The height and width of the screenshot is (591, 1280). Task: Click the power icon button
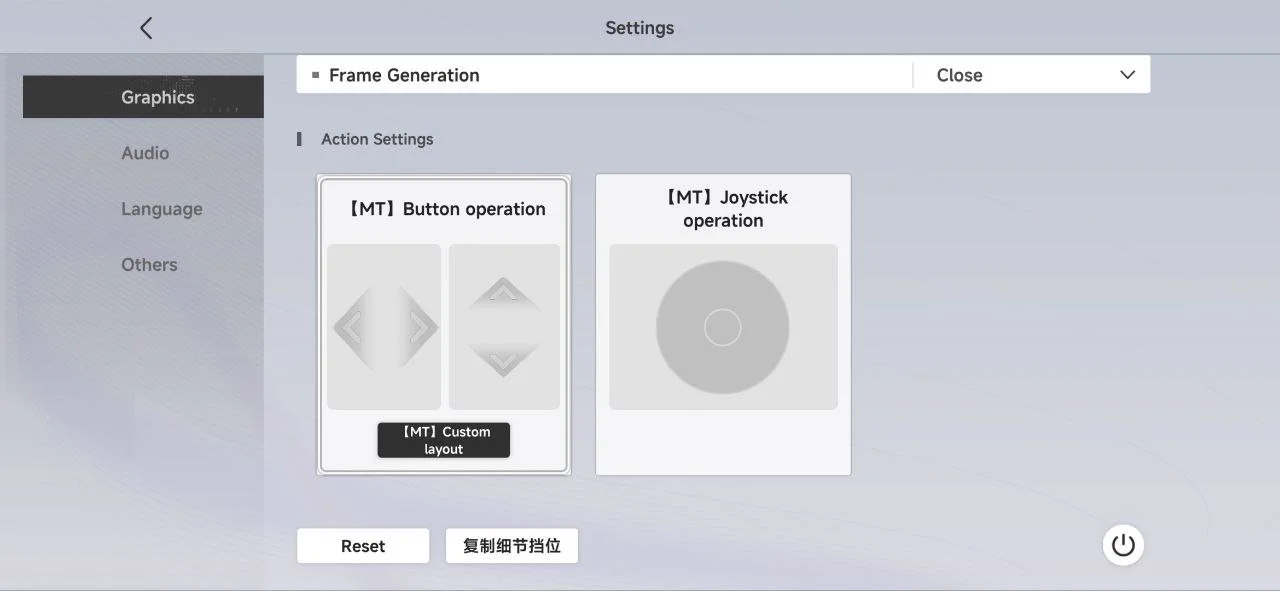[x=1123, y=545]
